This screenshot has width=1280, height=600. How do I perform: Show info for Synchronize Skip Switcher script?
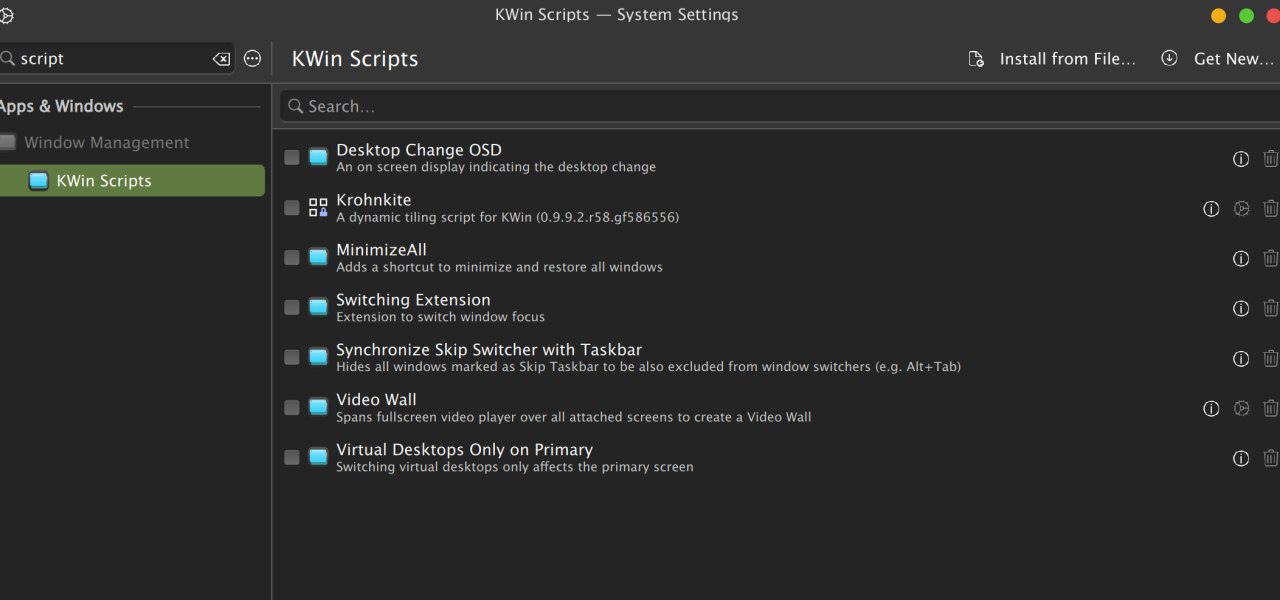pos(1241,359)
